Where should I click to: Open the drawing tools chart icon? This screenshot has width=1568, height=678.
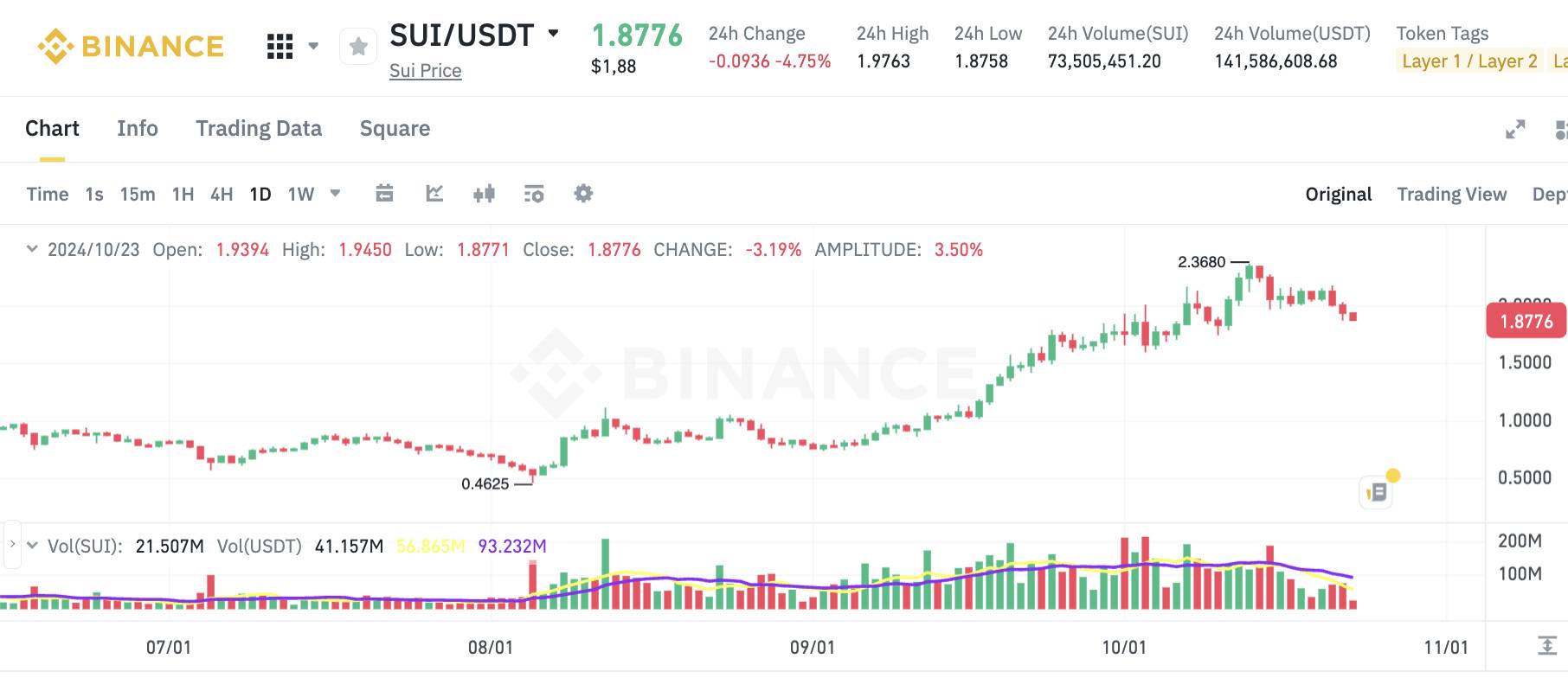click(434, 194)
